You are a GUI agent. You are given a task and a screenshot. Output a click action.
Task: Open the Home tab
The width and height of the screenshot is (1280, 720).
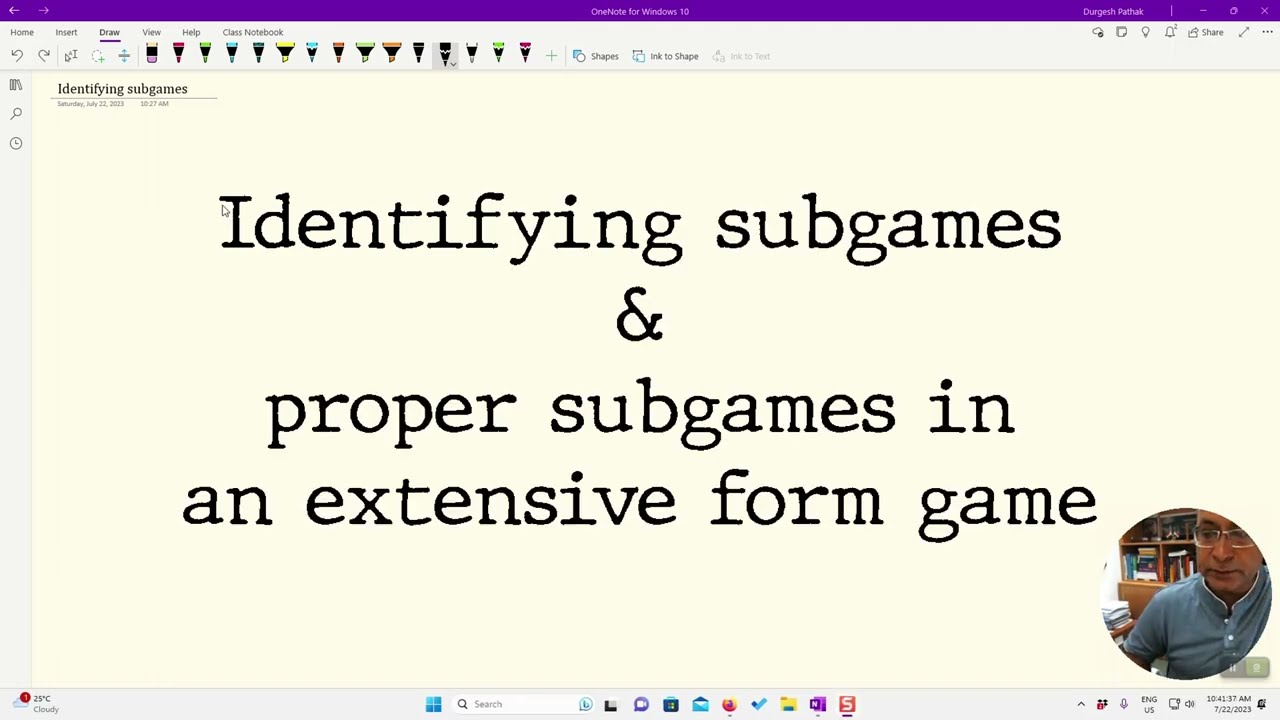click(x=22, y=32)
